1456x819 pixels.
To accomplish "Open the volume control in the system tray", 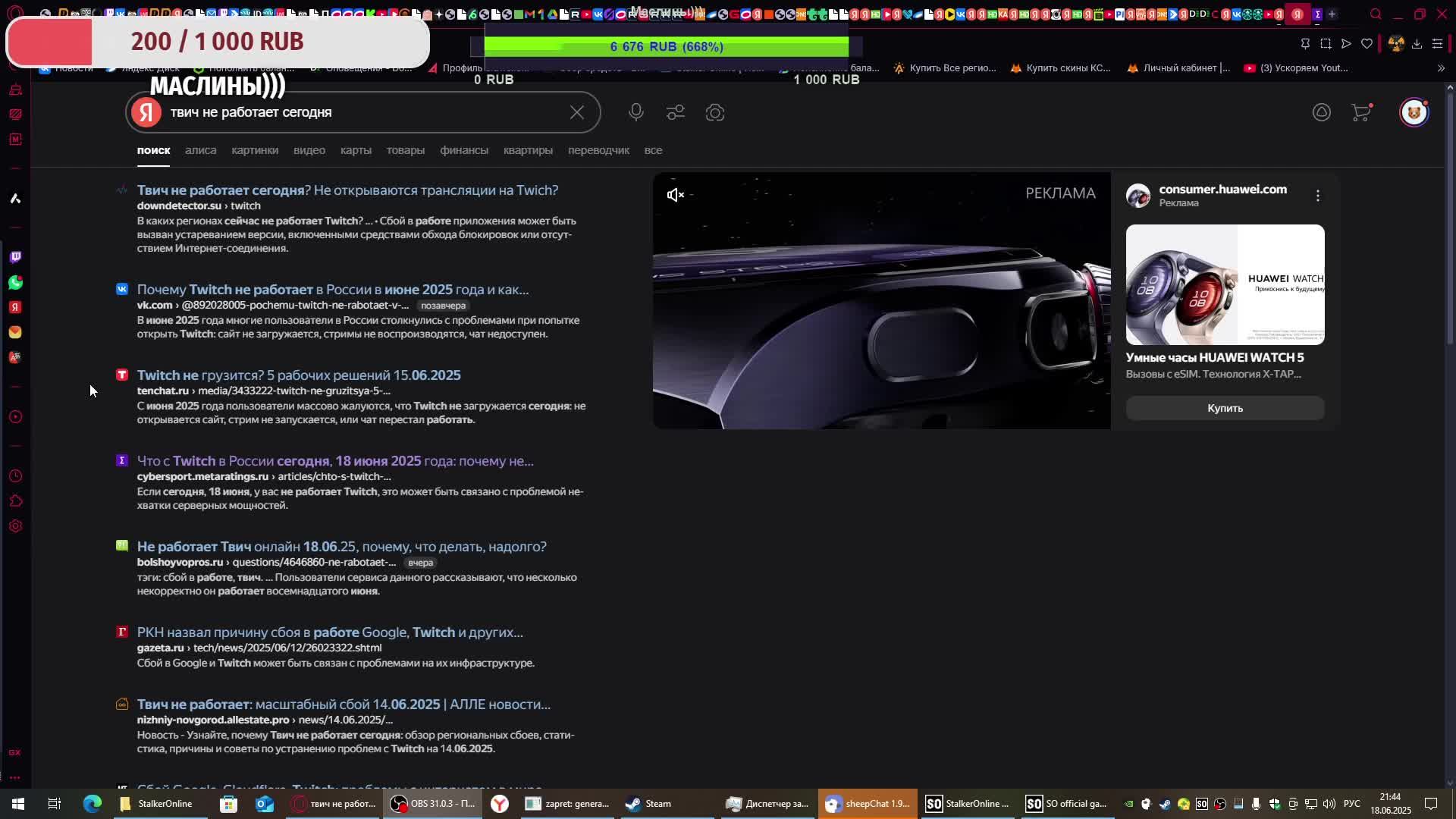I will click(x=1329, y=804).
